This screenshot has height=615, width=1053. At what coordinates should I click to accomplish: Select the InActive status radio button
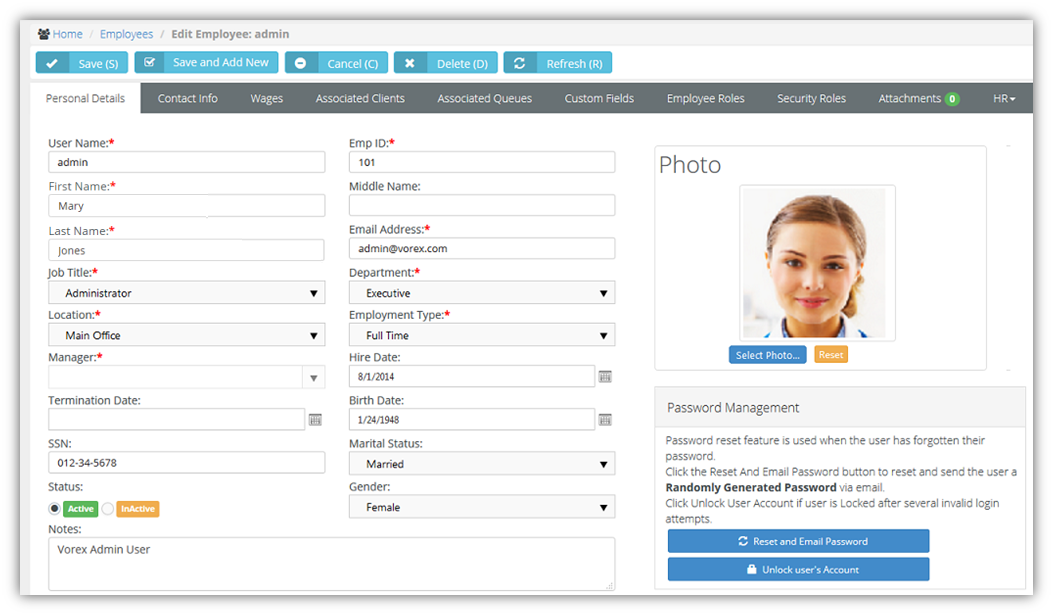(x=107, y=509)
